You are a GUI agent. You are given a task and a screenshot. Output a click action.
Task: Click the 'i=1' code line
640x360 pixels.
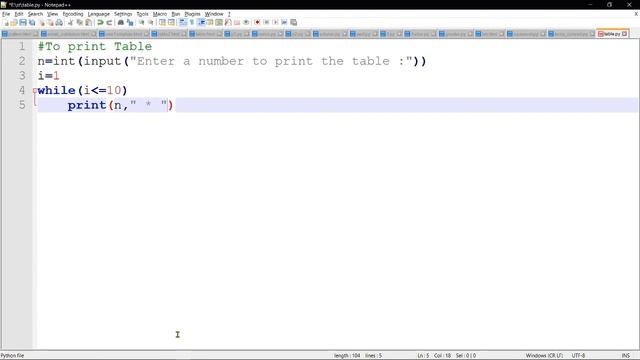coord(49,76)
